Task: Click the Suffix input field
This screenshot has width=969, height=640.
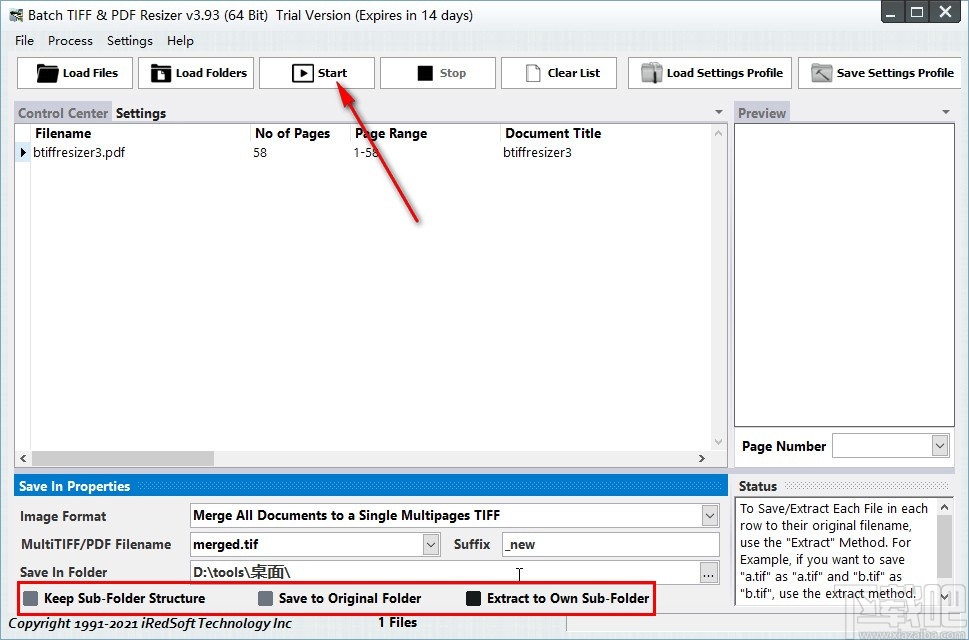Action: [x=610, y=544]
